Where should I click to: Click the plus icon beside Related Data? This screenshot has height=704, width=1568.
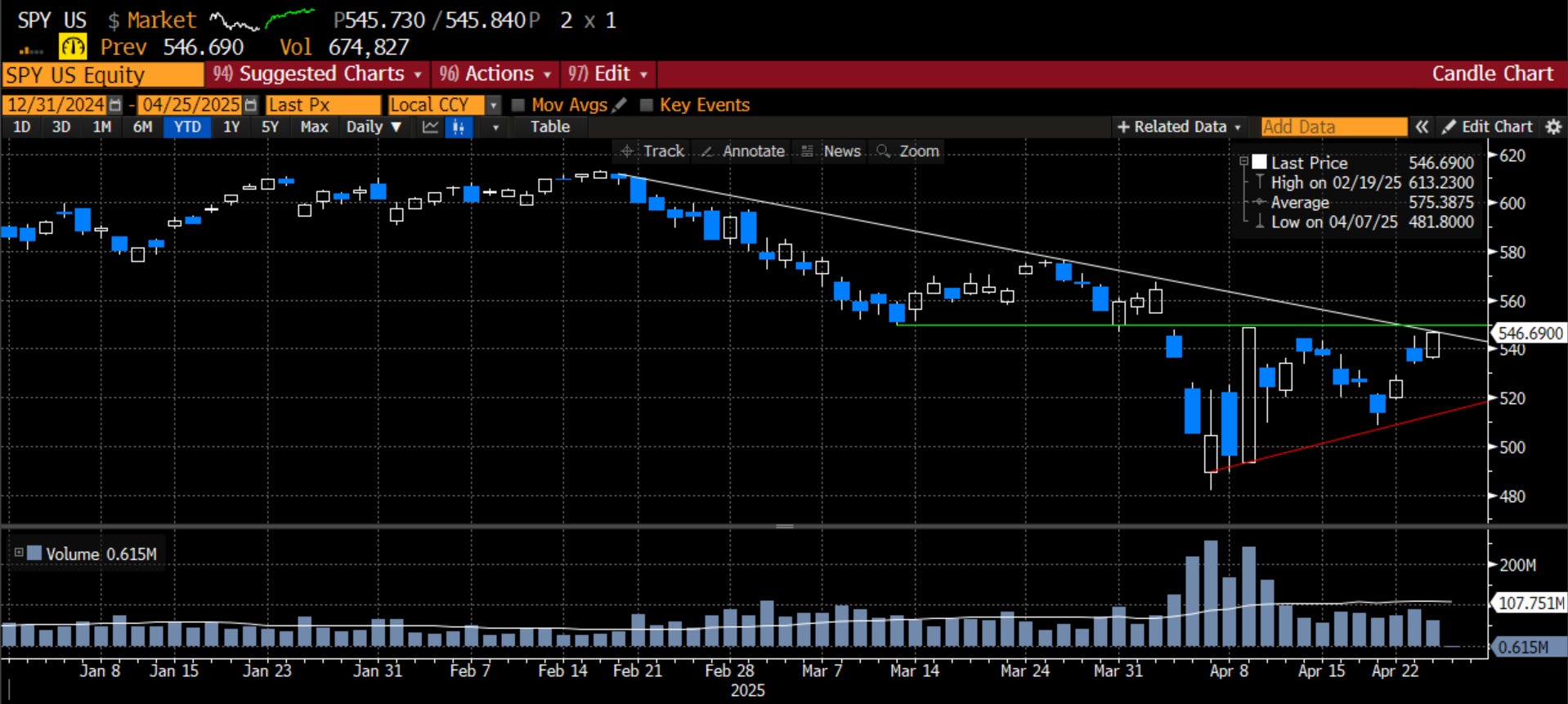point(1123,127)
